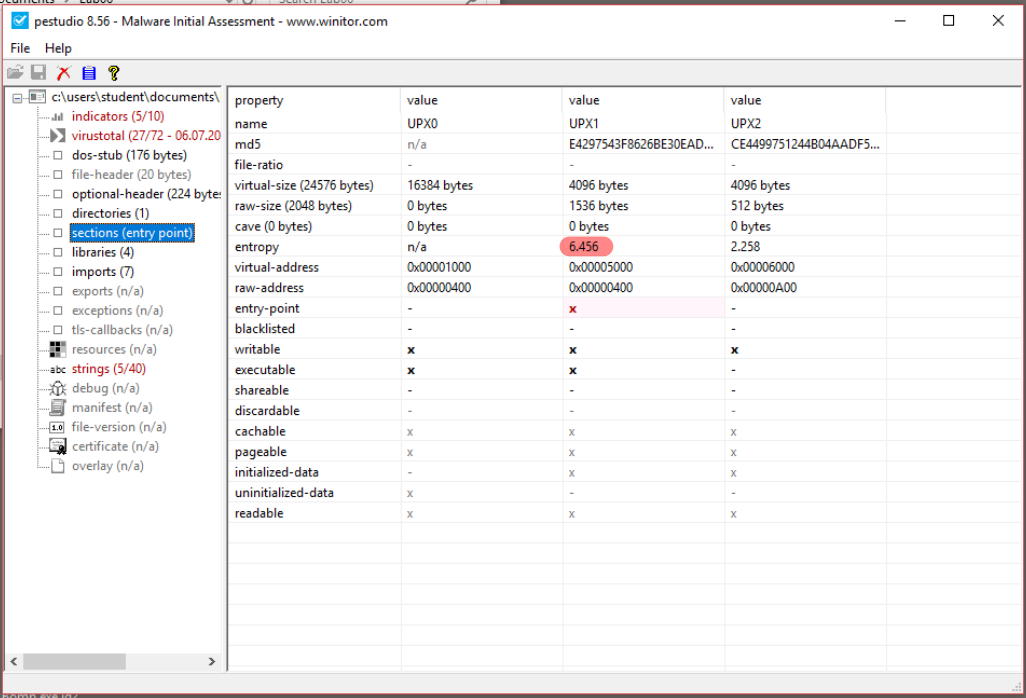Select sections (entry point) item
The width and height of the screenshot is (1026, 698).
(132, 233)
